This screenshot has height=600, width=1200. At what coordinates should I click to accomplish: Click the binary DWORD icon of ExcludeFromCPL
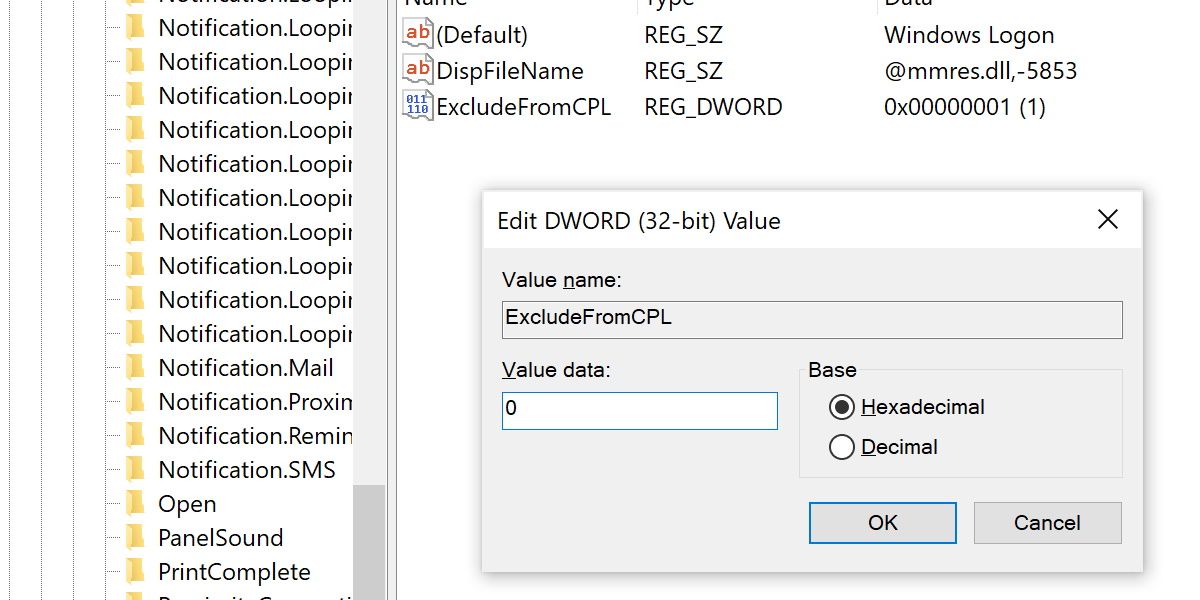tap(417, 106)
